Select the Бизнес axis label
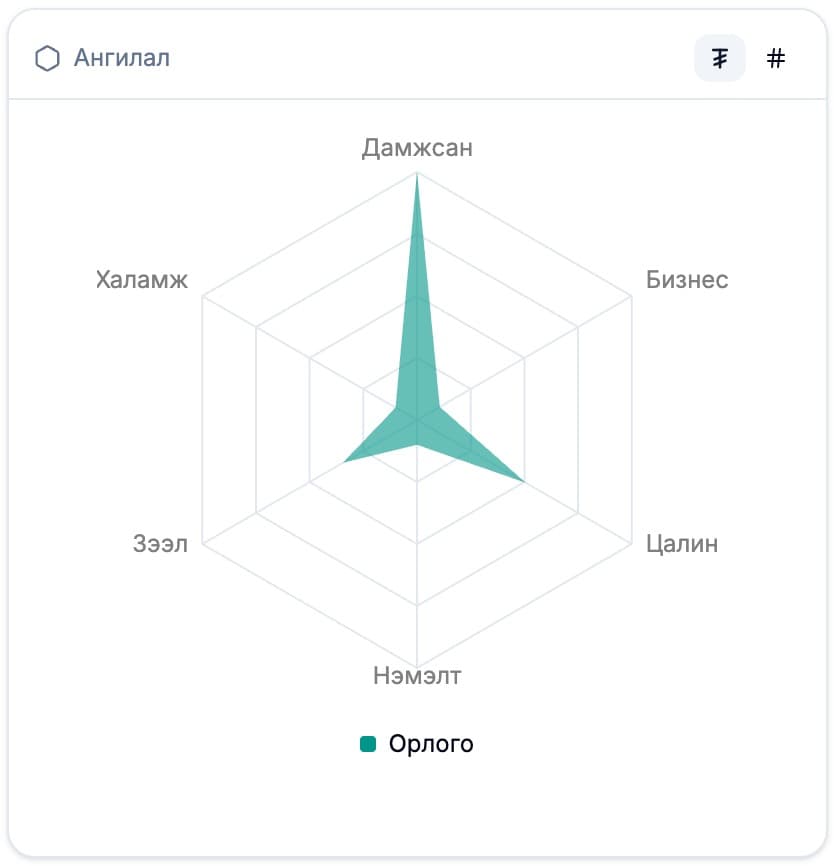 click(x=687, y=279)
